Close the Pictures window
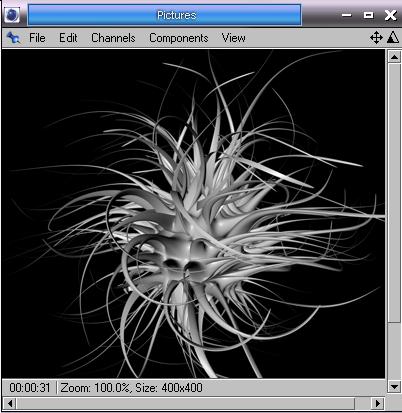 (390, 15)
